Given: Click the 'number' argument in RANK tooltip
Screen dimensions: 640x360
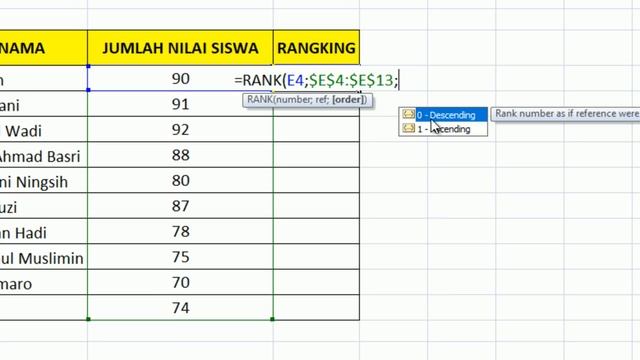Looking at the screenshot, I should click(294, 100).
